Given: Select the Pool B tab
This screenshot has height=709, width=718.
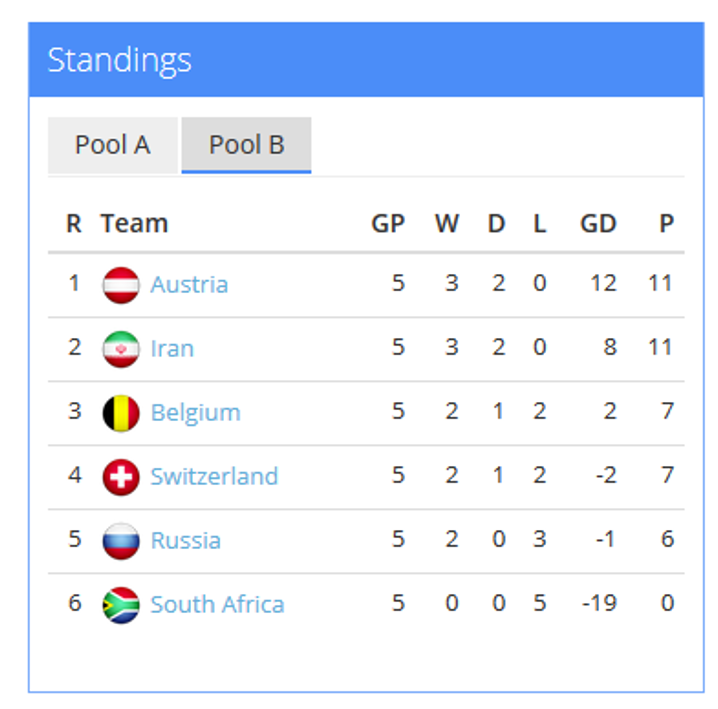Looking at the screenshot, I should (246, 145).
